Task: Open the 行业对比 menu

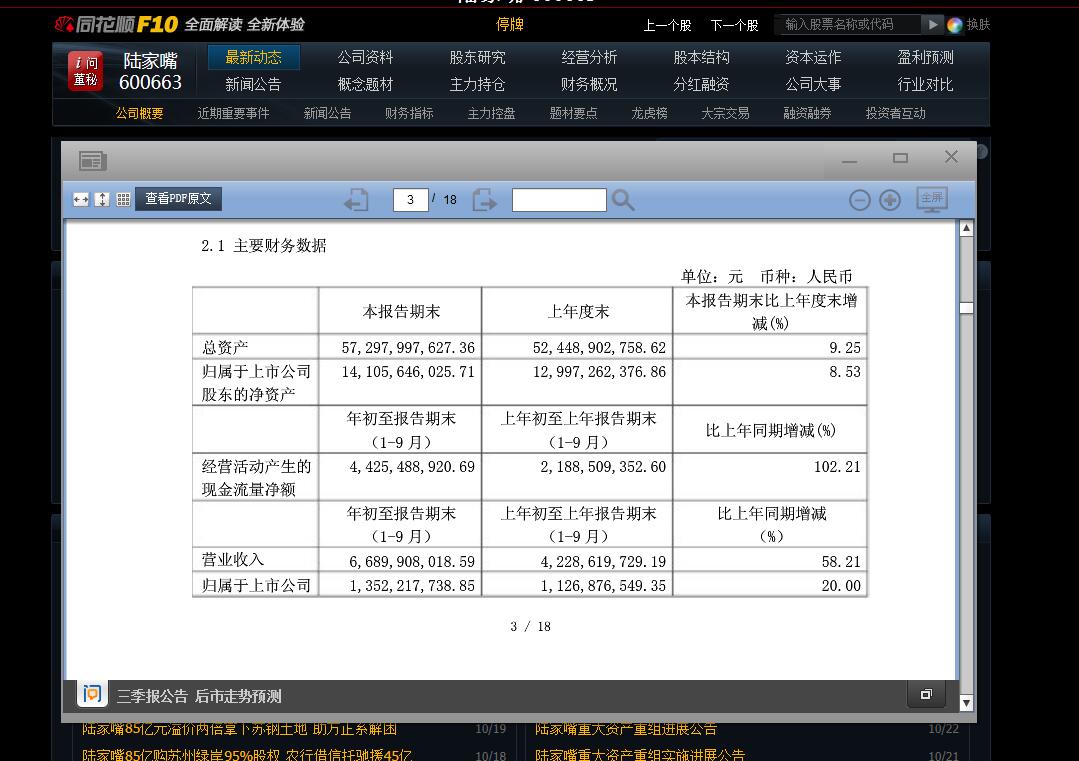Action: point(926,85)
